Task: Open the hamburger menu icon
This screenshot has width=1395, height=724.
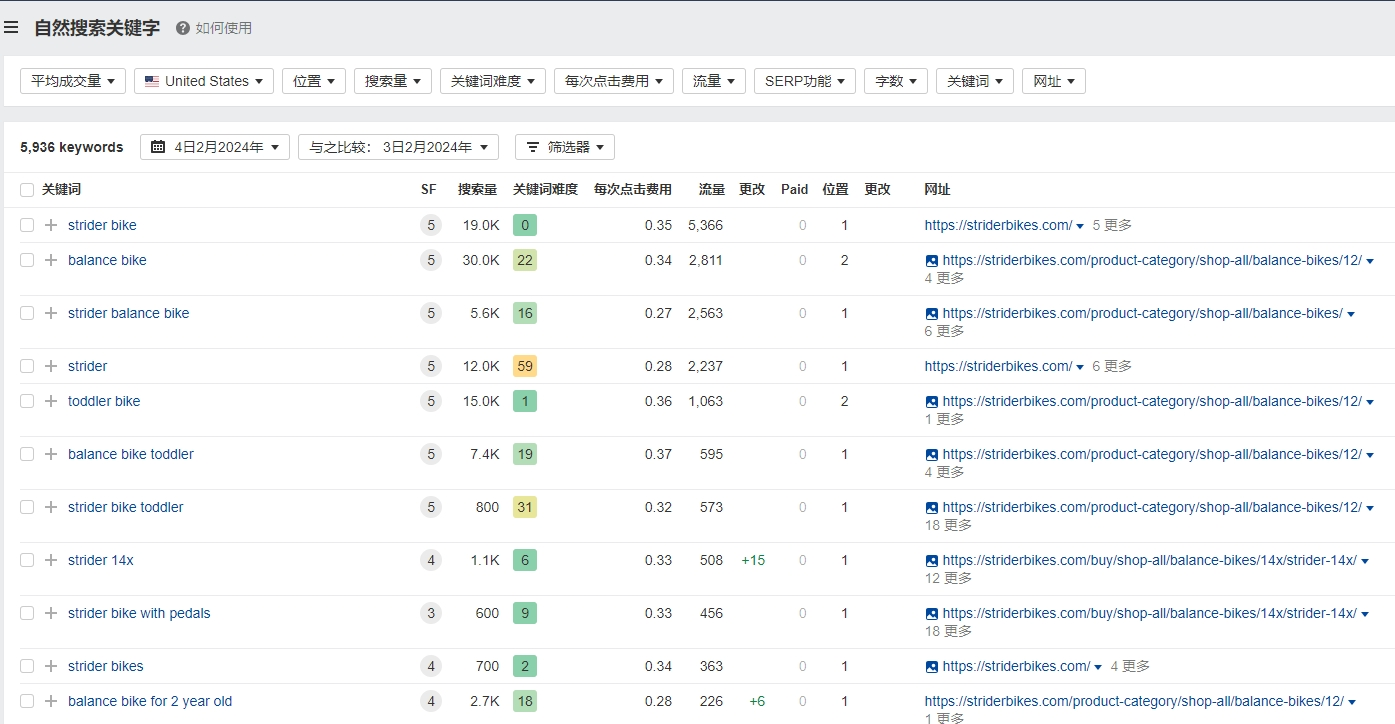Action: (x=11, y=28)
